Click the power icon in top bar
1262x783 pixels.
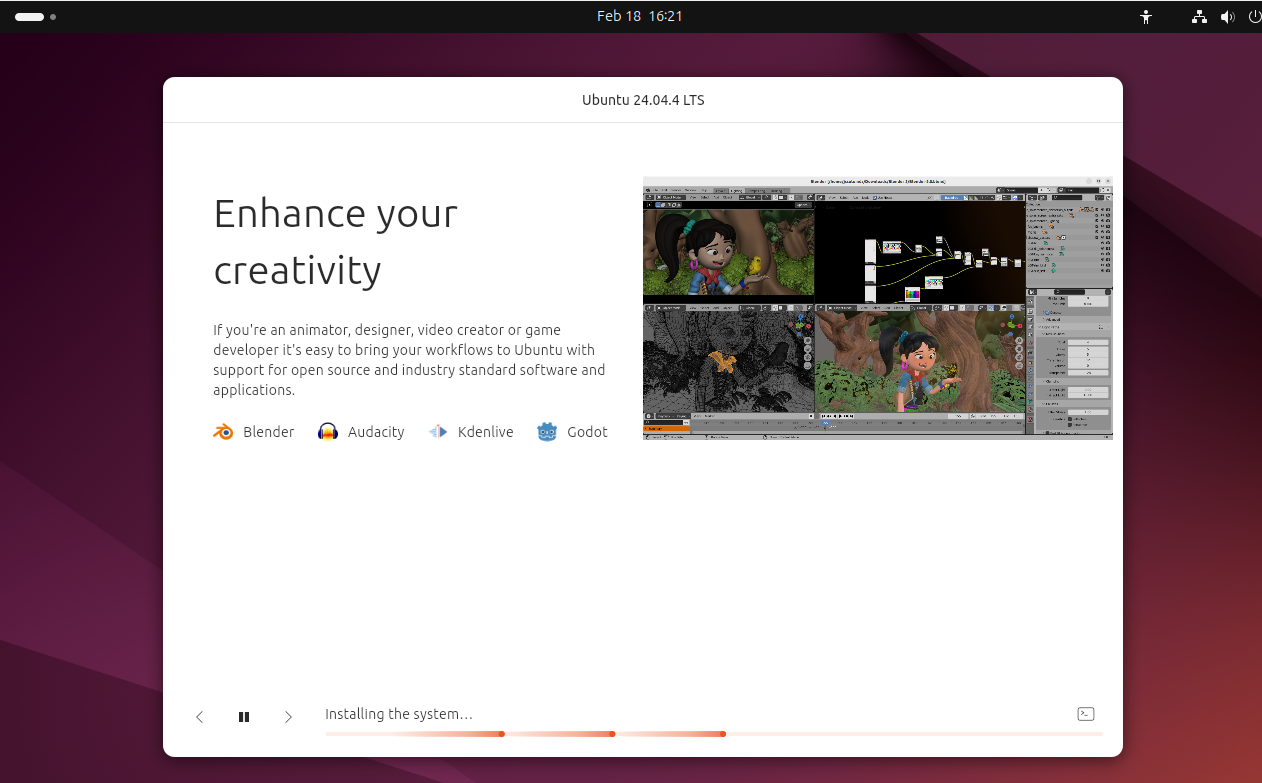coord(1255,17)
